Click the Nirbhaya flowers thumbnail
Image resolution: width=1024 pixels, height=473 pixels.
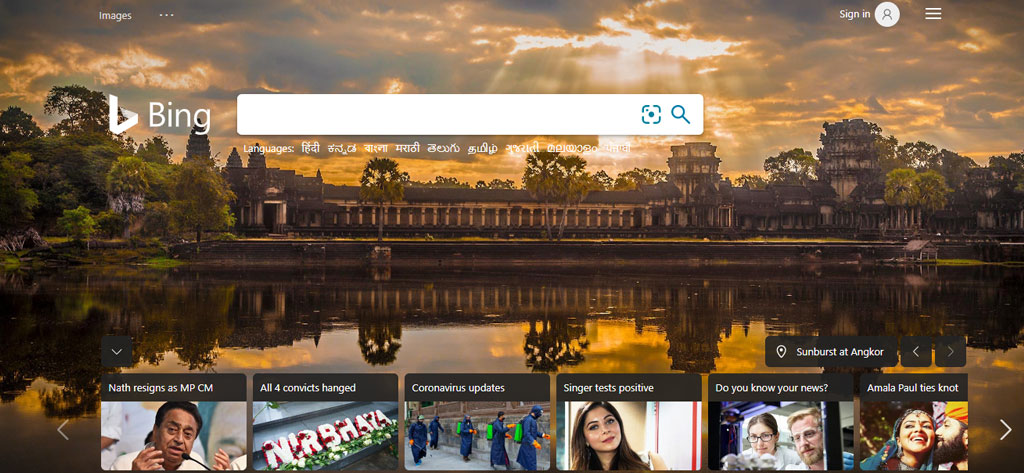(325, 436)
